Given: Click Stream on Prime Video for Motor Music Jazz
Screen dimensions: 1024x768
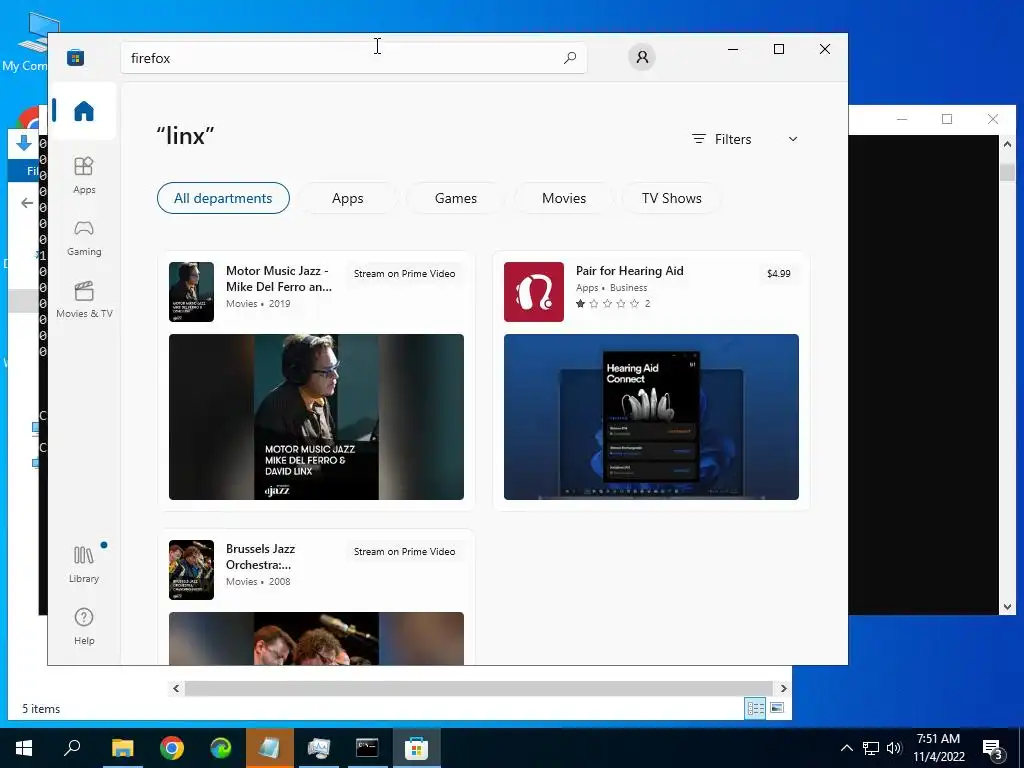Looking at the screenshot, I should point(404,274).
